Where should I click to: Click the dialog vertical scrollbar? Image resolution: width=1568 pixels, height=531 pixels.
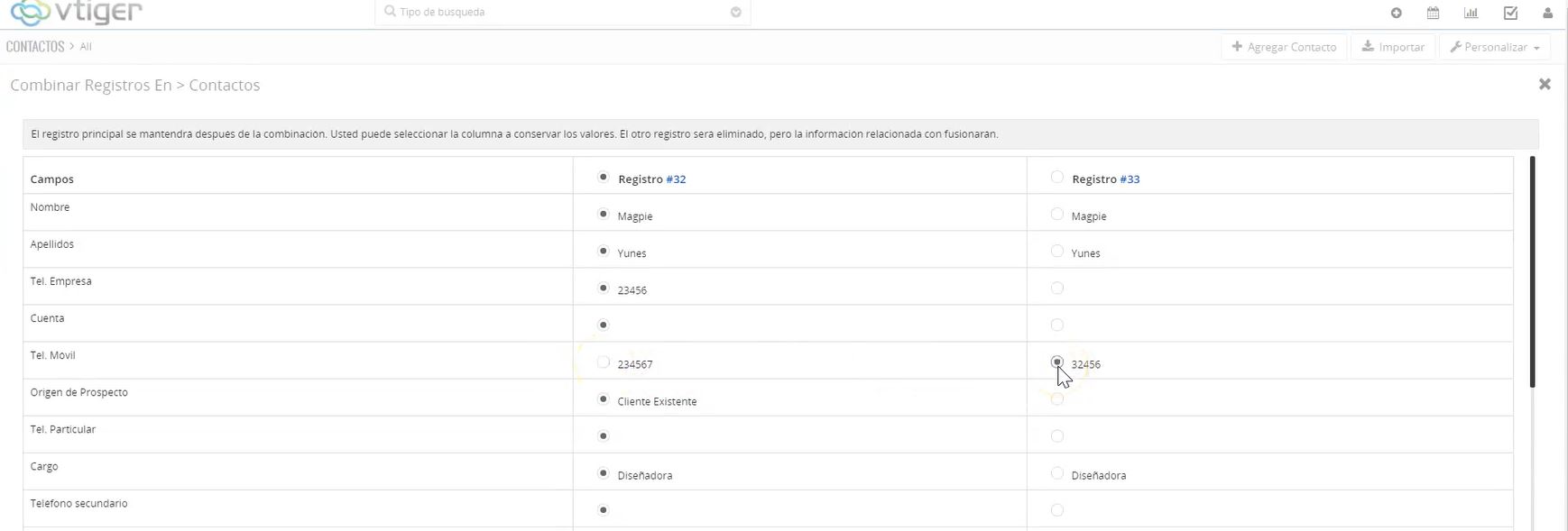1532,271
